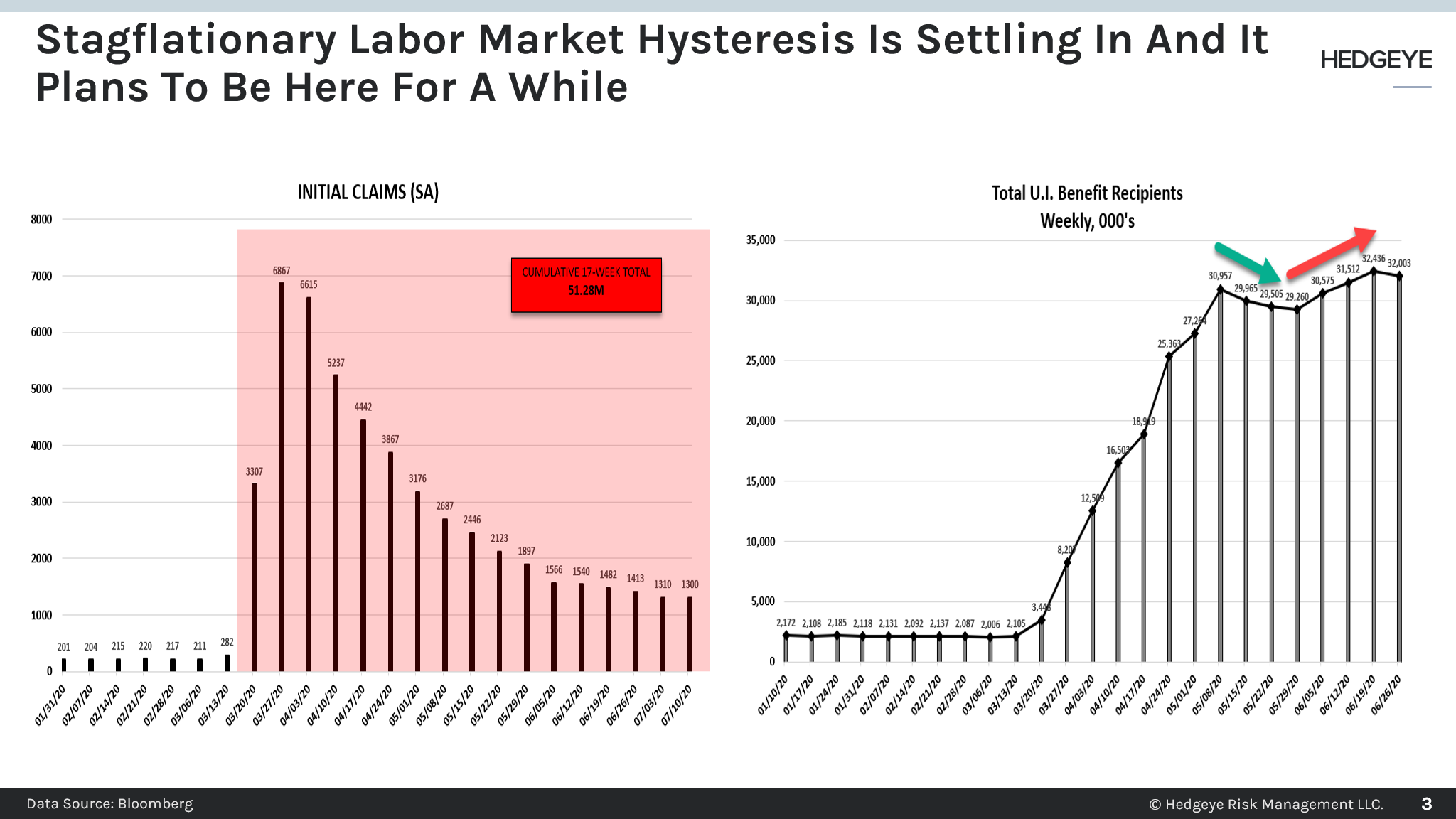Click the red CUMULATIVE 17-WEEK TOTAL box
Screen dimensions: 1456x819
pos(585,286)
